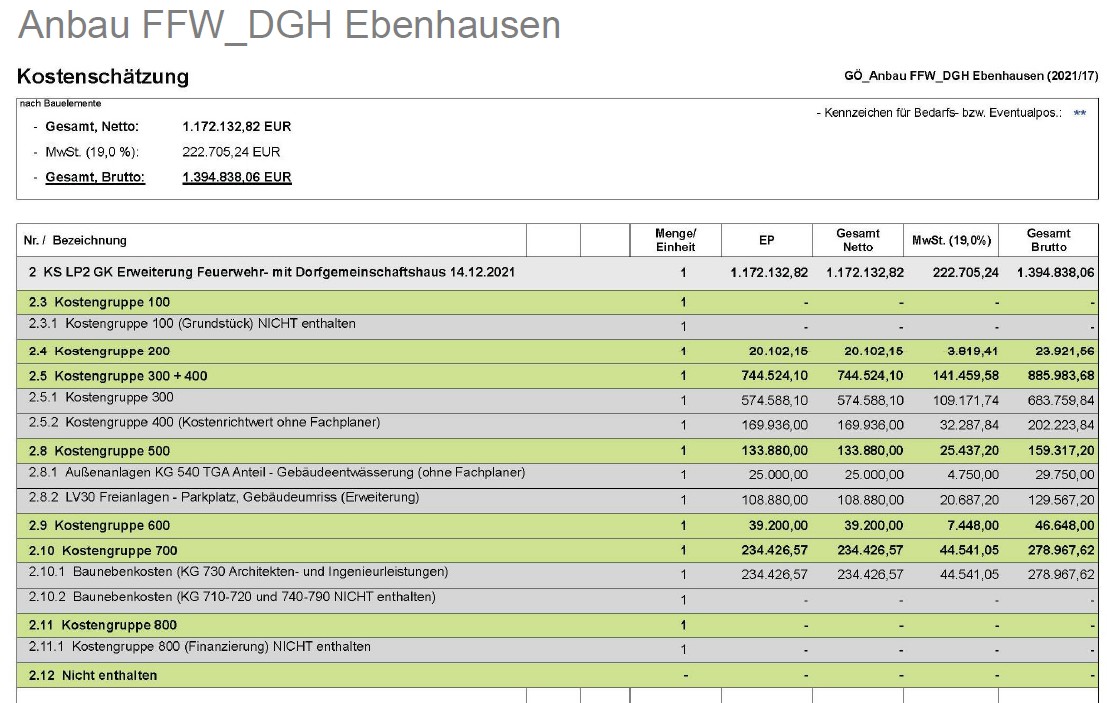Image resolution: width=1107 pixels, height=703 pixels.
Task: Select Brutto value '202.223,84'
Action: [x=1061, y=425]
